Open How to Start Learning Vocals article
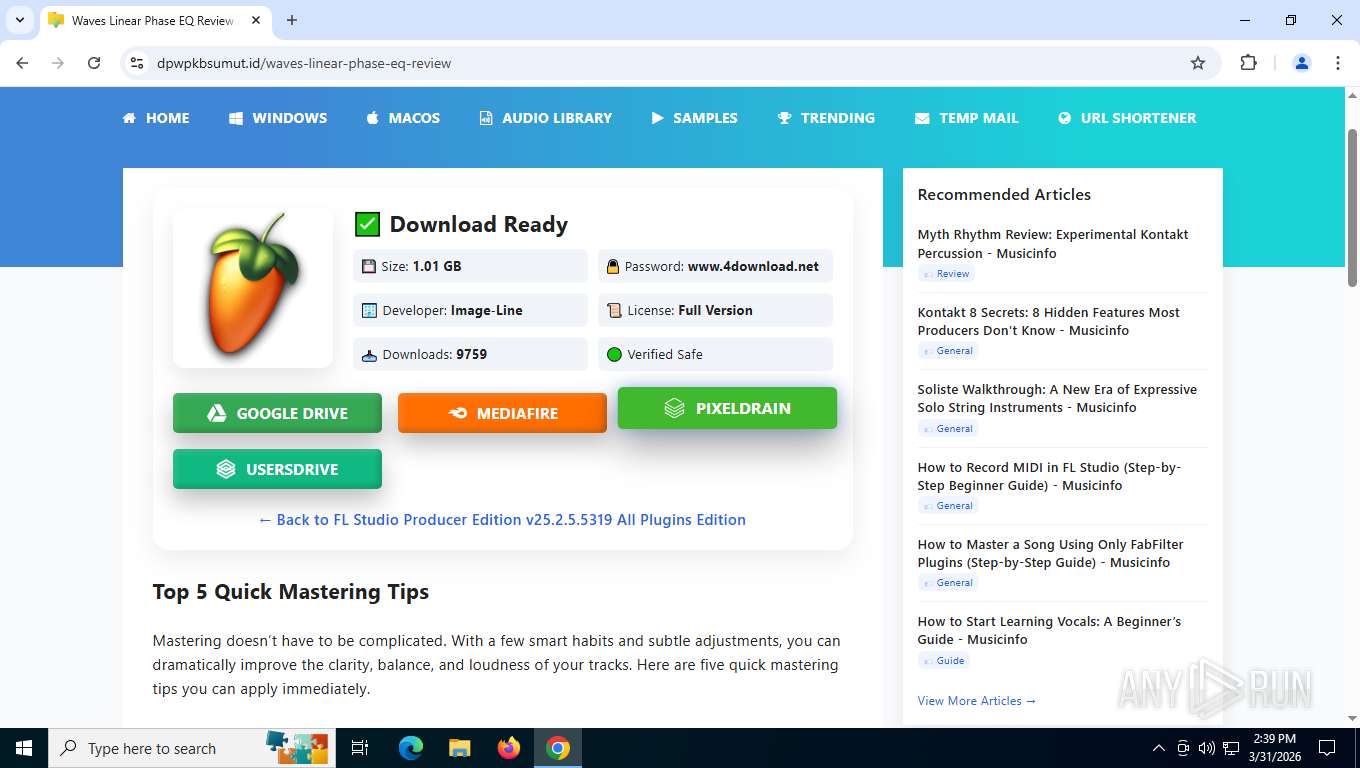Image resolution: width=1360 pixels, height=768 pixels. pos(1049,630)
